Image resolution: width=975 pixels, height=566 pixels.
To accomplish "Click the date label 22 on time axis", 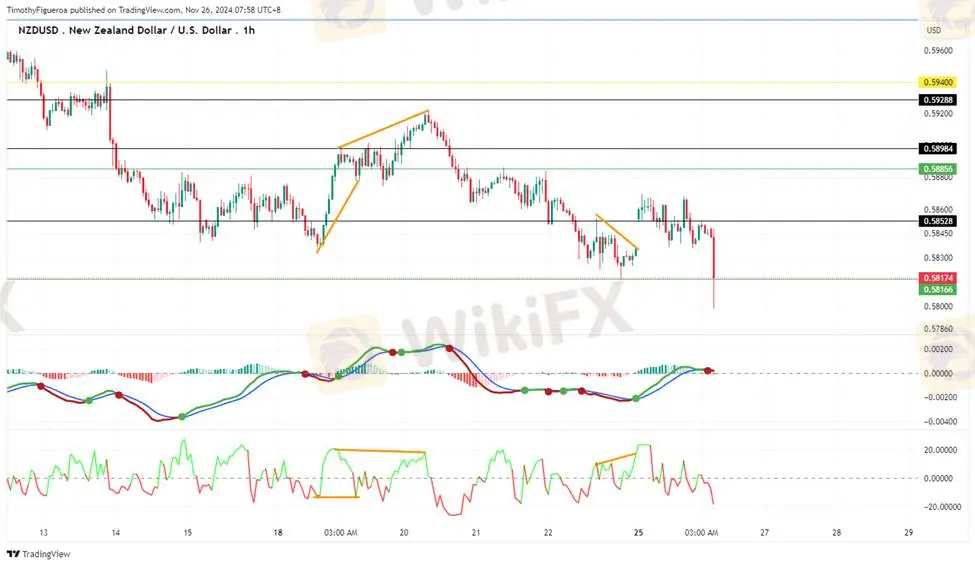I will pyautogui.click(x=548, y=532).
